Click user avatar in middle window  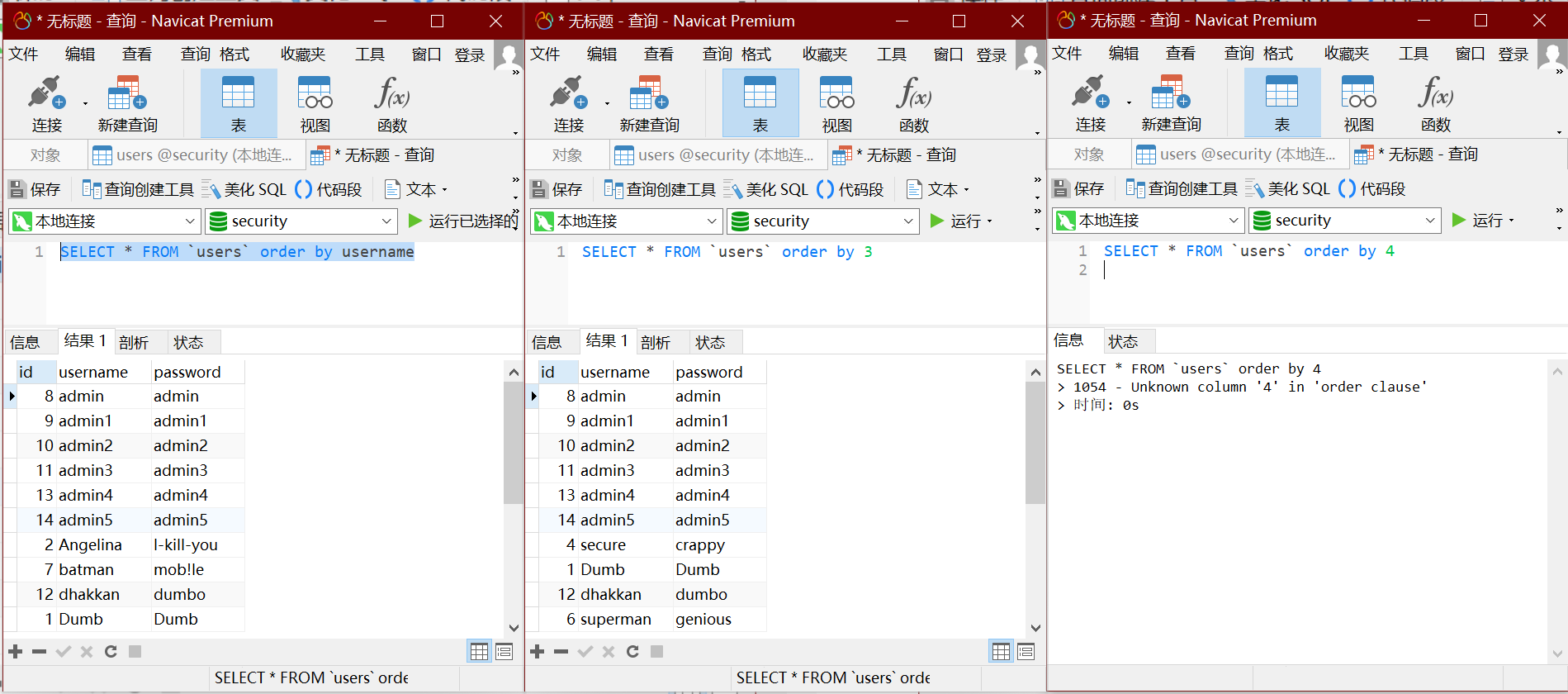1030,55
